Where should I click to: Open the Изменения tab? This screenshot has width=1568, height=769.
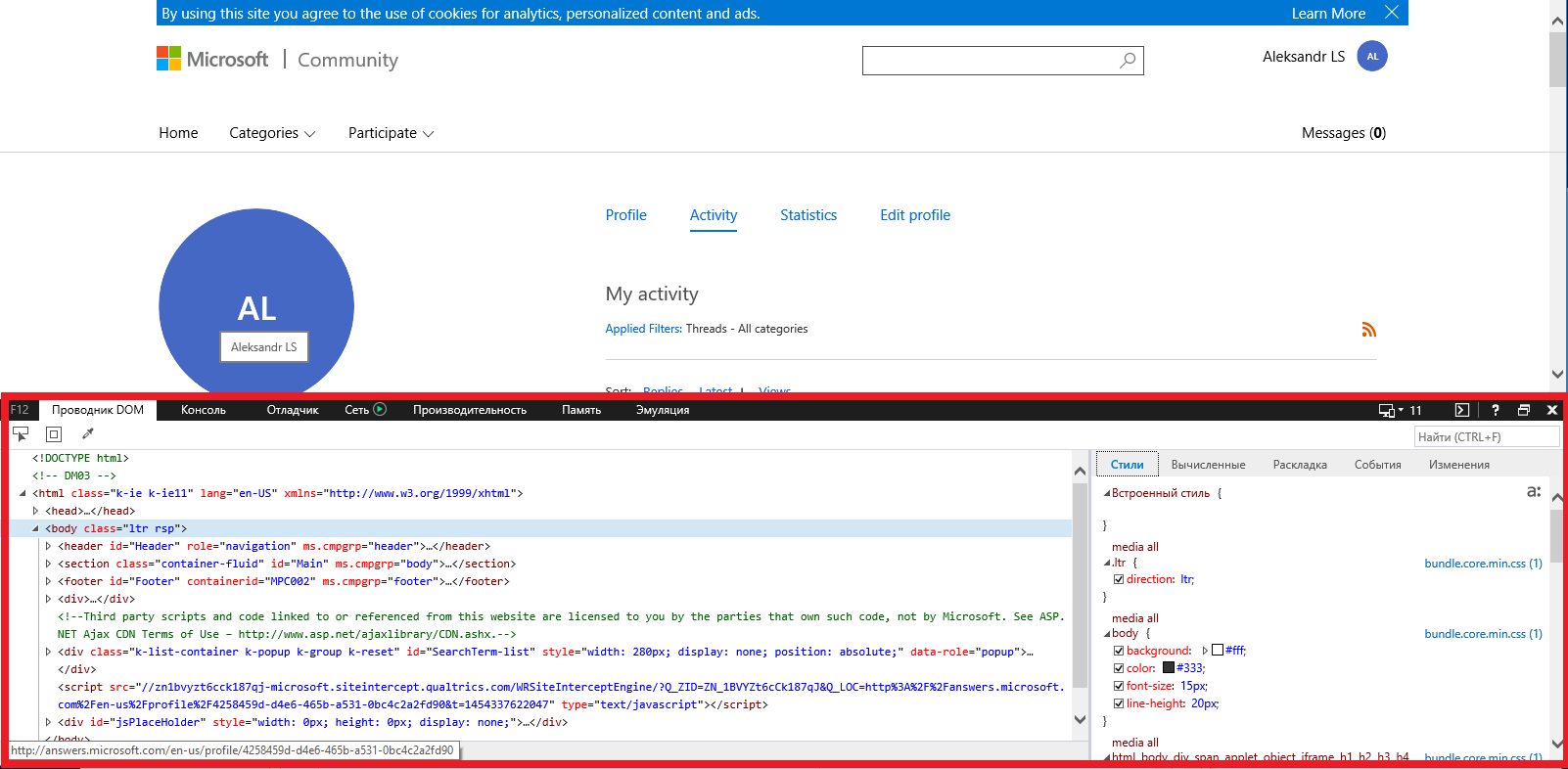[1458, 465]
